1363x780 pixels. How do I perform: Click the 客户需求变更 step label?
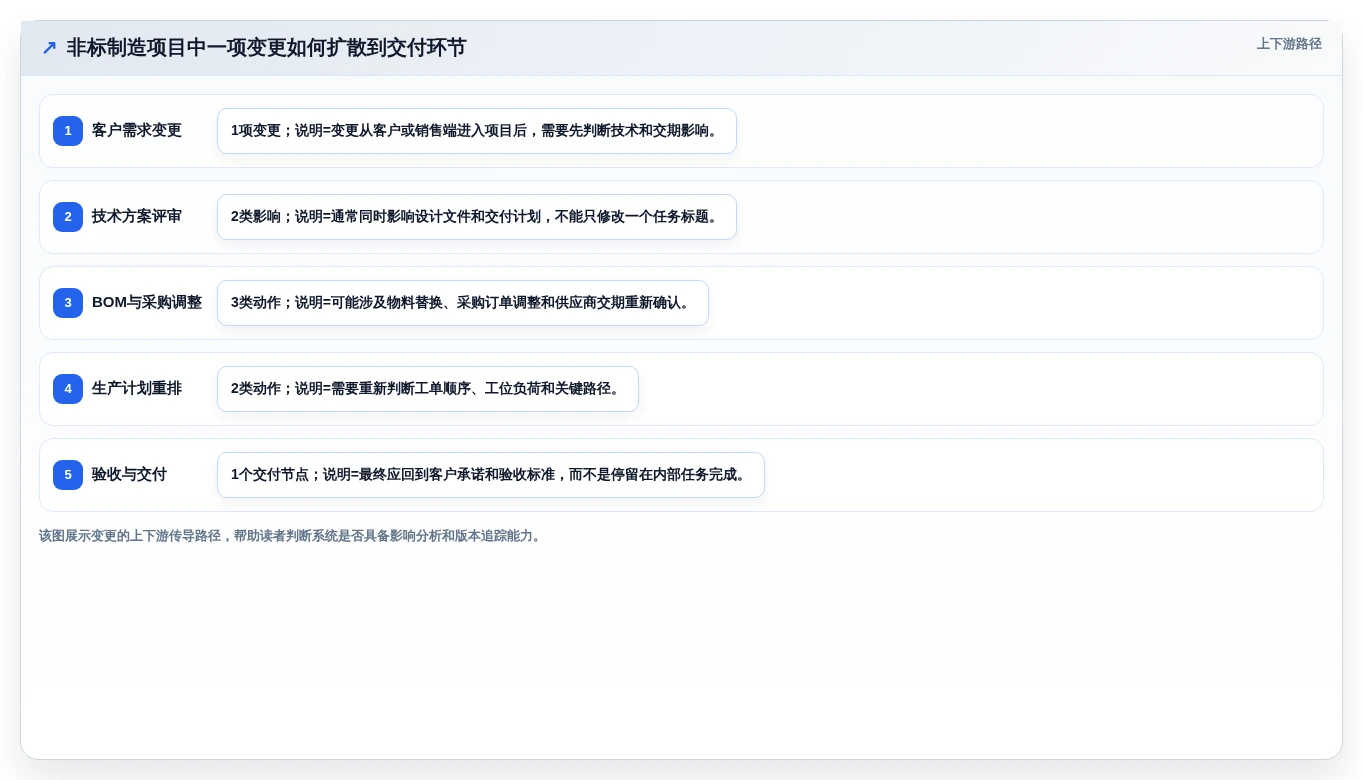137,131
